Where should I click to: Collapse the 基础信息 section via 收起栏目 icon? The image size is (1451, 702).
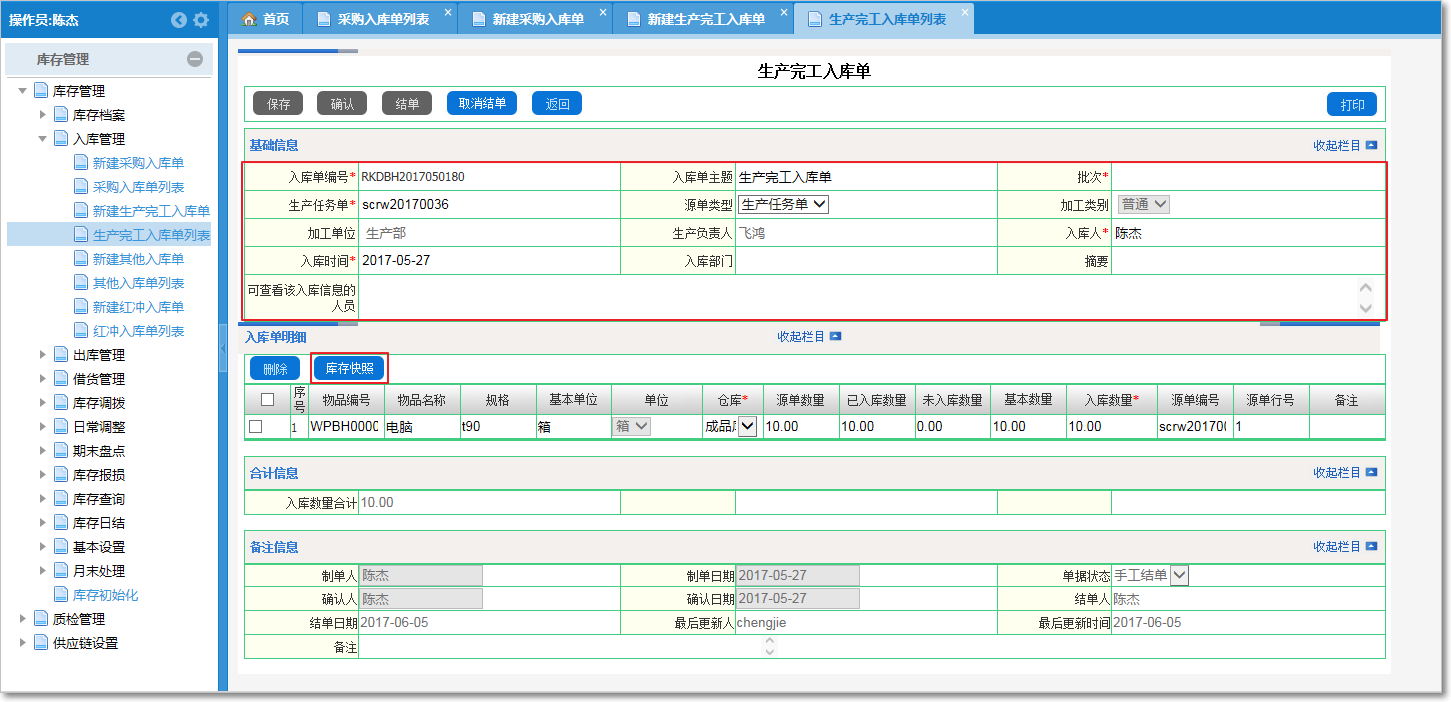(x=1371, y=146)
